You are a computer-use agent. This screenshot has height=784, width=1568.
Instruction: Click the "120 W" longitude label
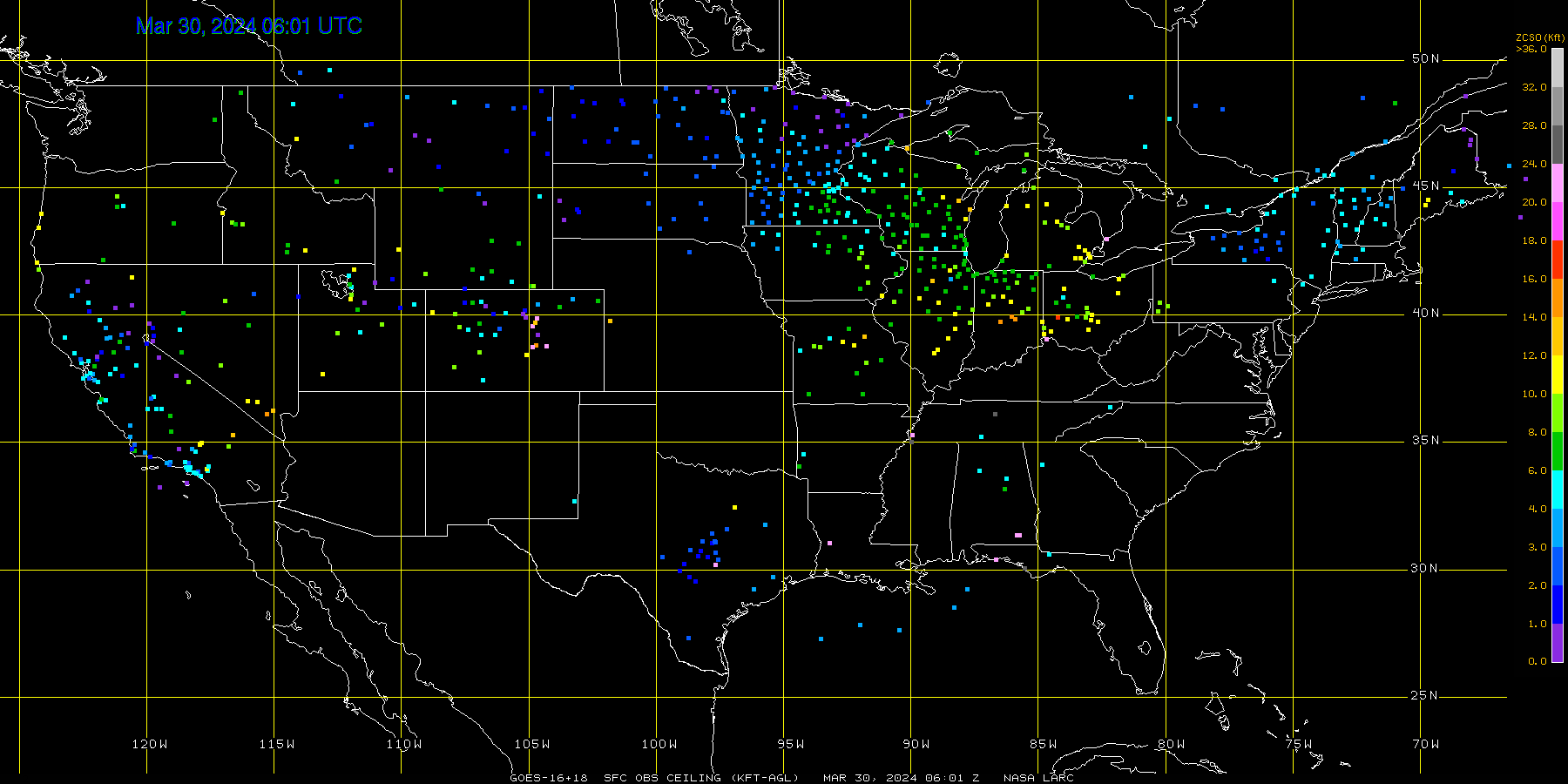click(150, 744)
